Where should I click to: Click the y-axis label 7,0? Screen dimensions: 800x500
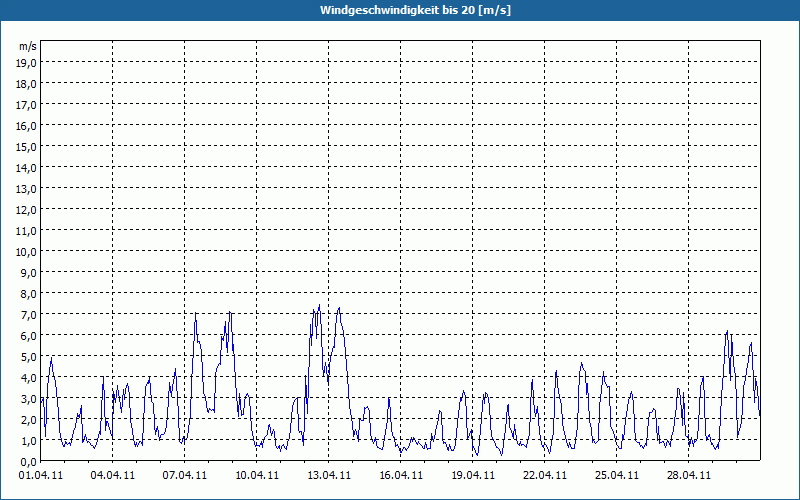coord(29,315)
